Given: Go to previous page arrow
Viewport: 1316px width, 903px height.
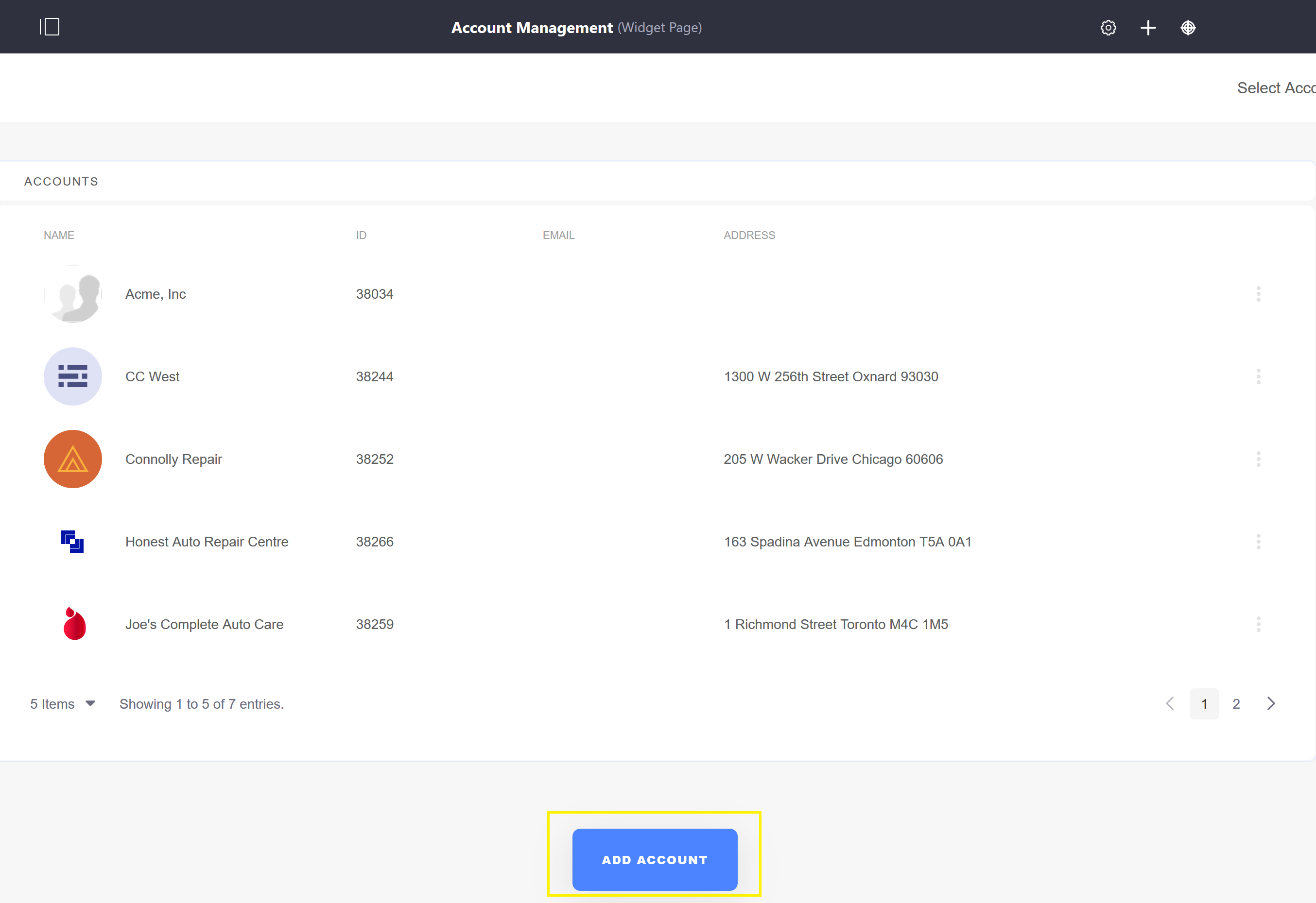Looking at the screenshot, I should pyautogui.click(x=1170, y=704).
